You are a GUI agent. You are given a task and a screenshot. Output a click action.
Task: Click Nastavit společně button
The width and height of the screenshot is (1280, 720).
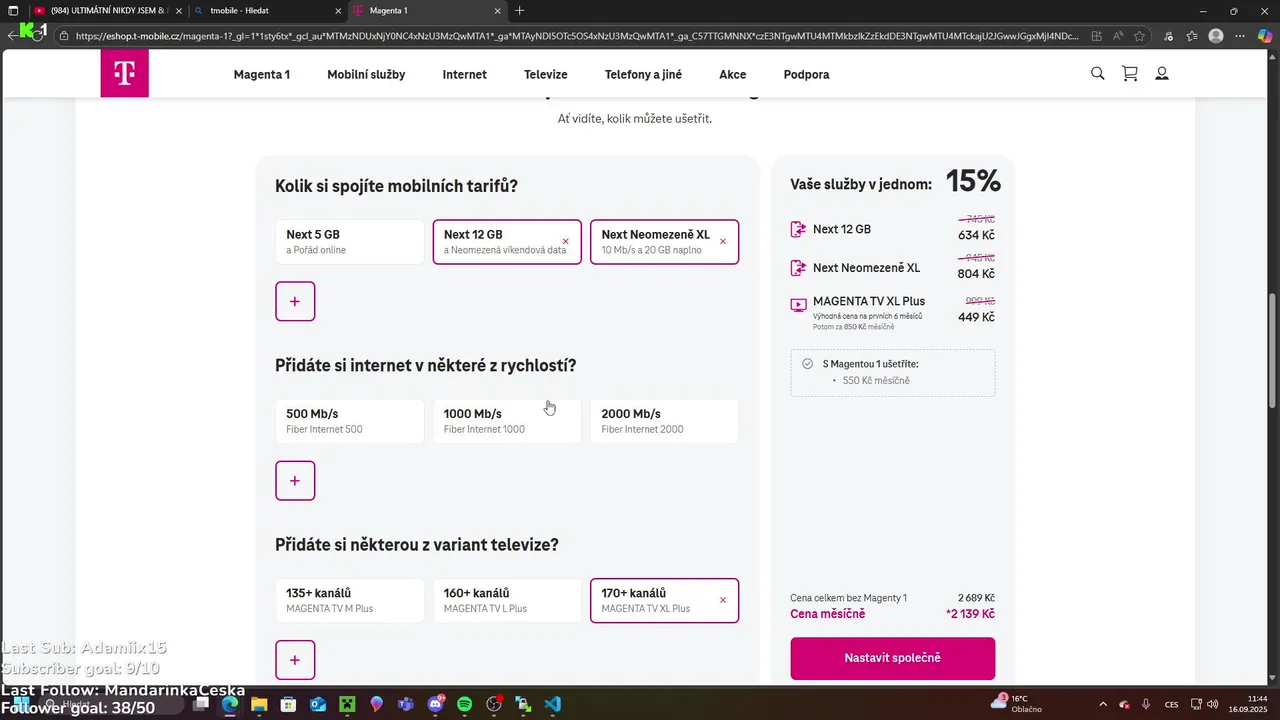coord(893,658)
